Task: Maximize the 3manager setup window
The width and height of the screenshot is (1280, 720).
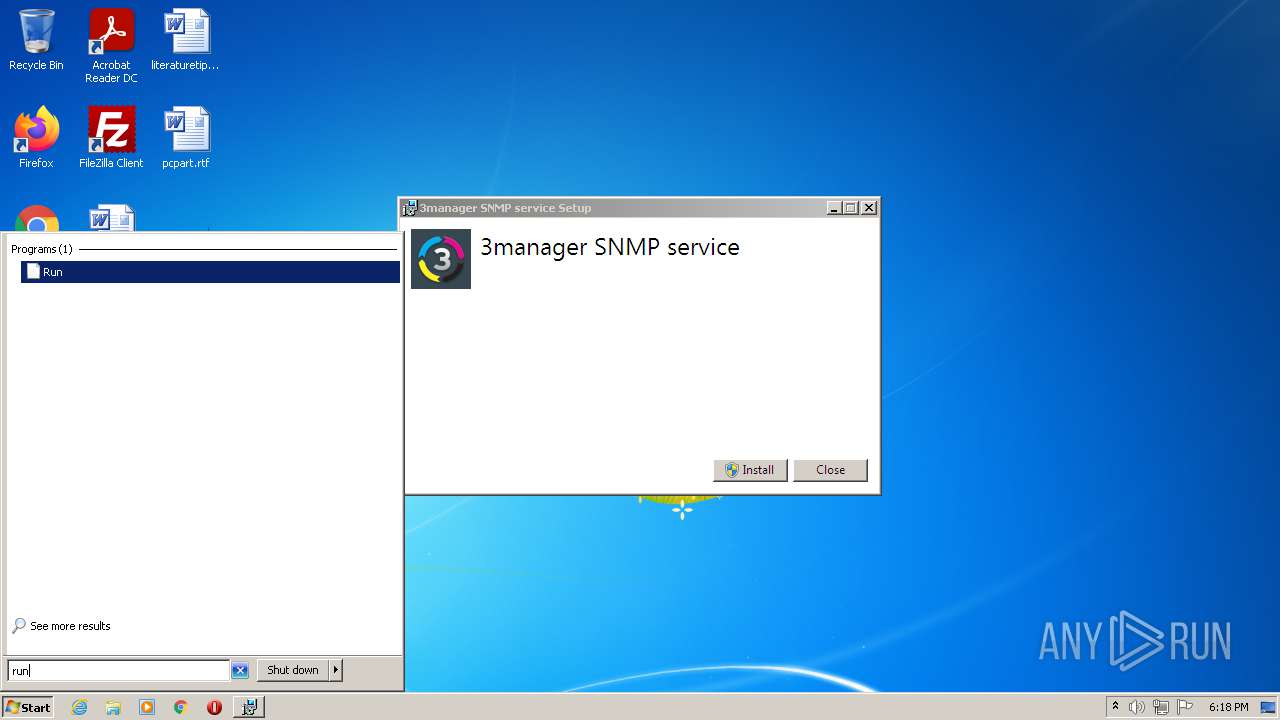Action: 851,208
